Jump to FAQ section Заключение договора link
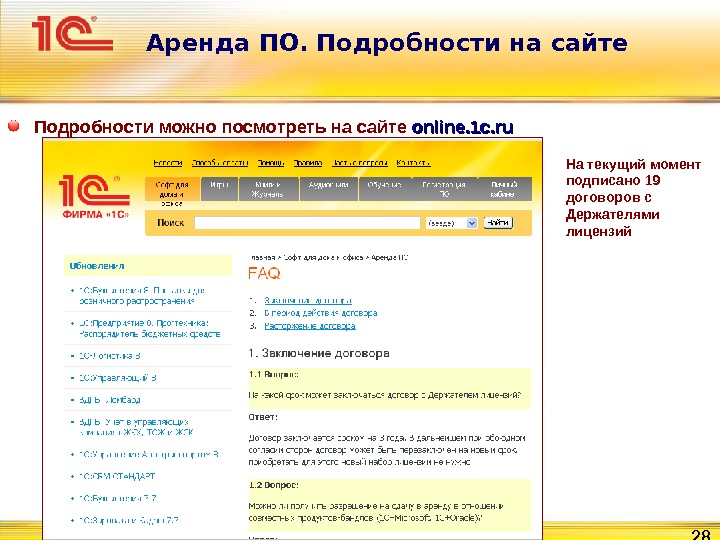Image resolution: width=720 pixels, height=540 pixels. (x=308, y=300)
